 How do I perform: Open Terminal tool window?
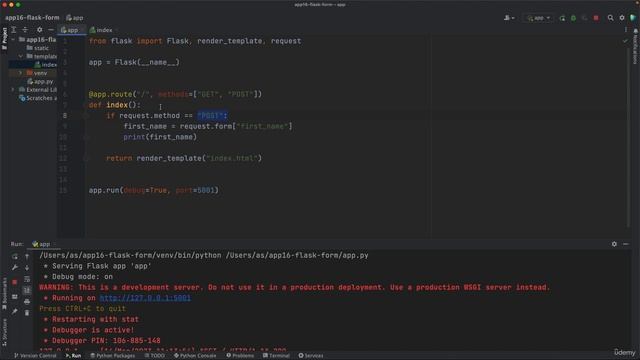click(276, 356)
